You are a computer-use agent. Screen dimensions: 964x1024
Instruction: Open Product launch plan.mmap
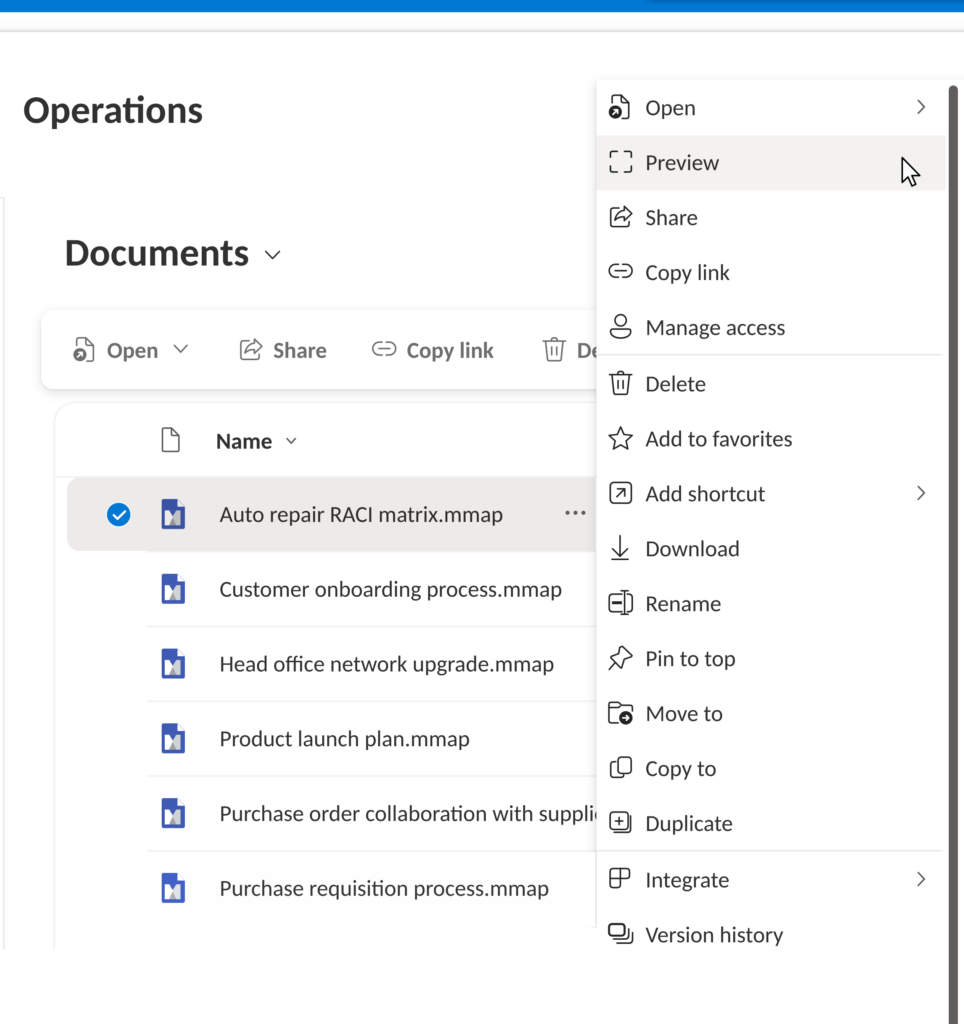pyautogui.click(x=344, y=739)
